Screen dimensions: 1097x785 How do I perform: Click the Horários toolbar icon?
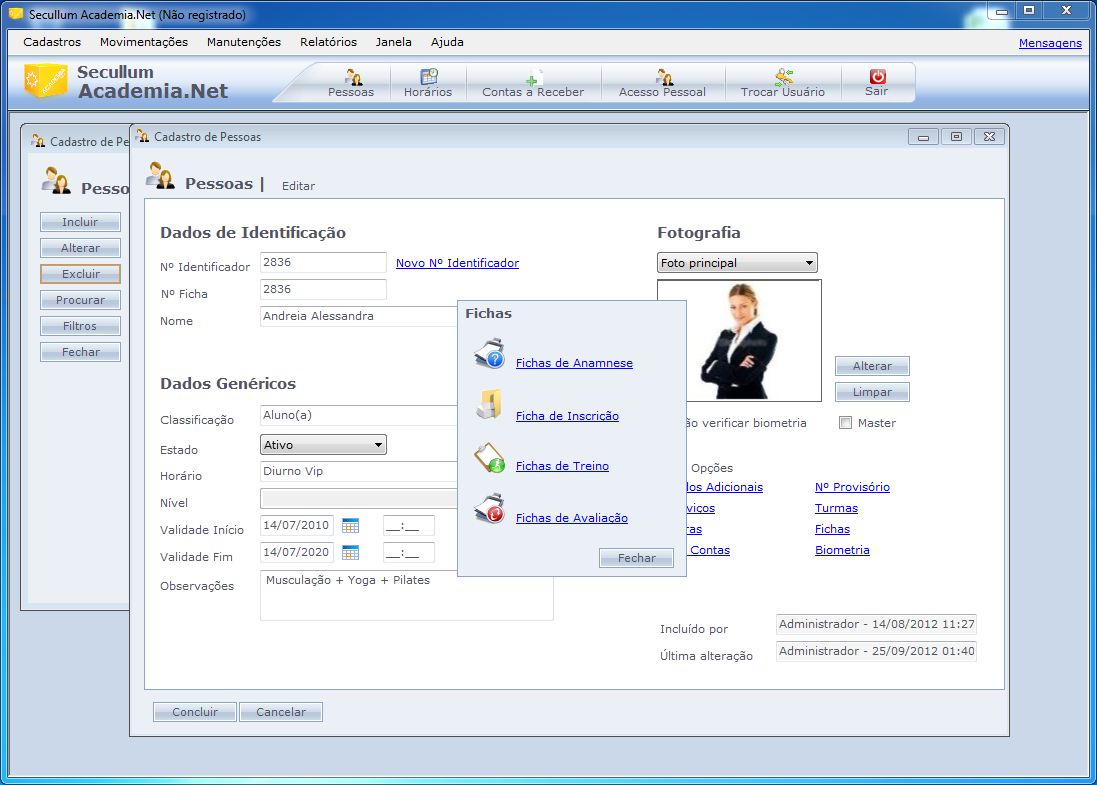428,78
